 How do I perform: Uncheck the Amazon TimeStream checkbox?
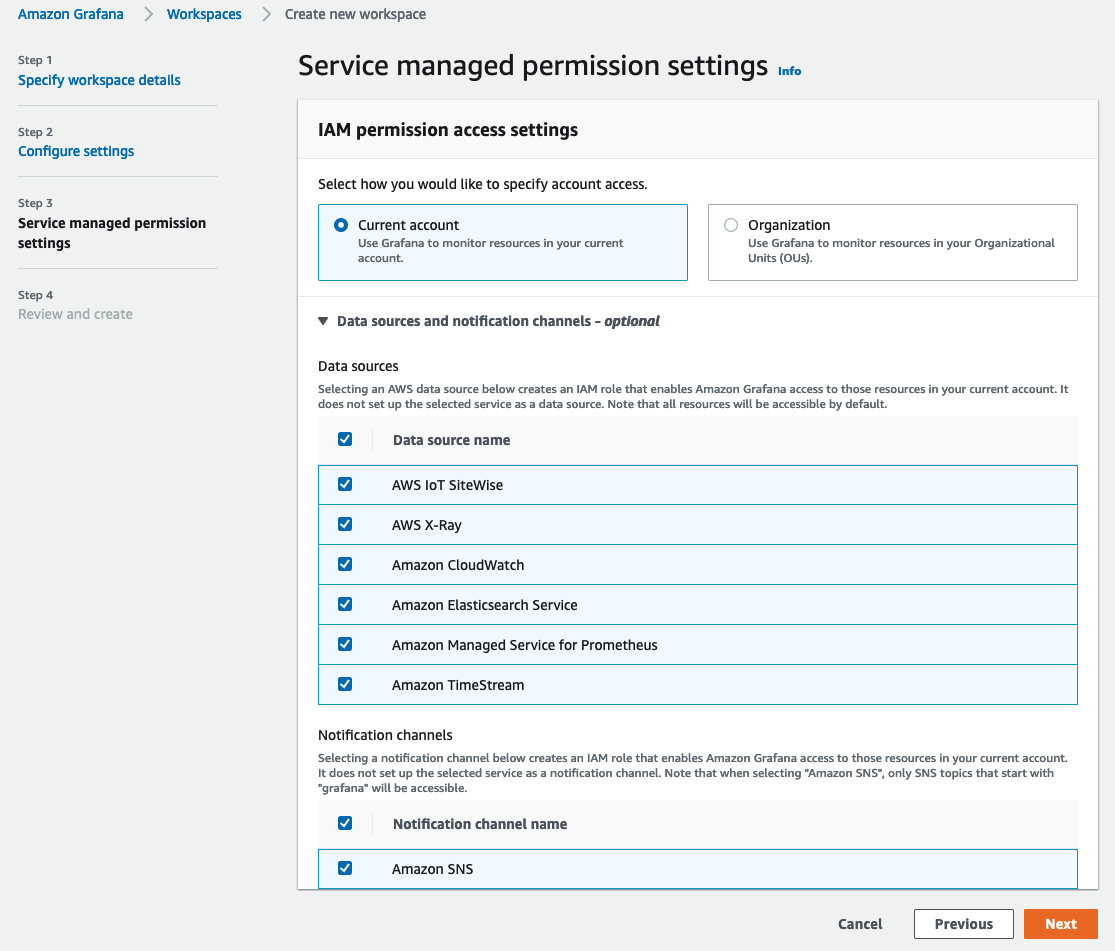pos(345,684)
